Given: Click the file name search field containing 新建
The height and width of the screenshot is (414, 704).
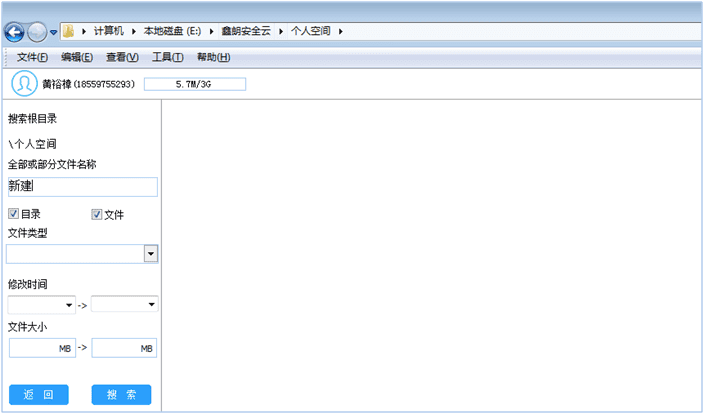Looking at the screenshot, I should [x=83, y=187].
